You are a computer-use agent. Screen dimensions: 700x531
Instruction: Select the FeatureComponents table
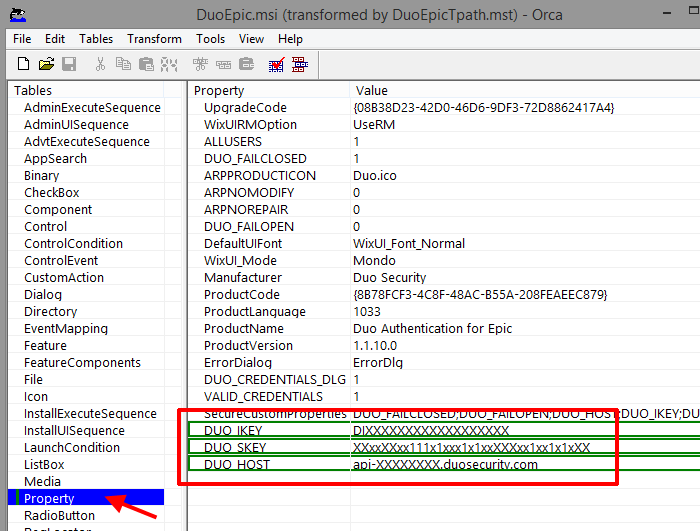[x=82, y=362]
